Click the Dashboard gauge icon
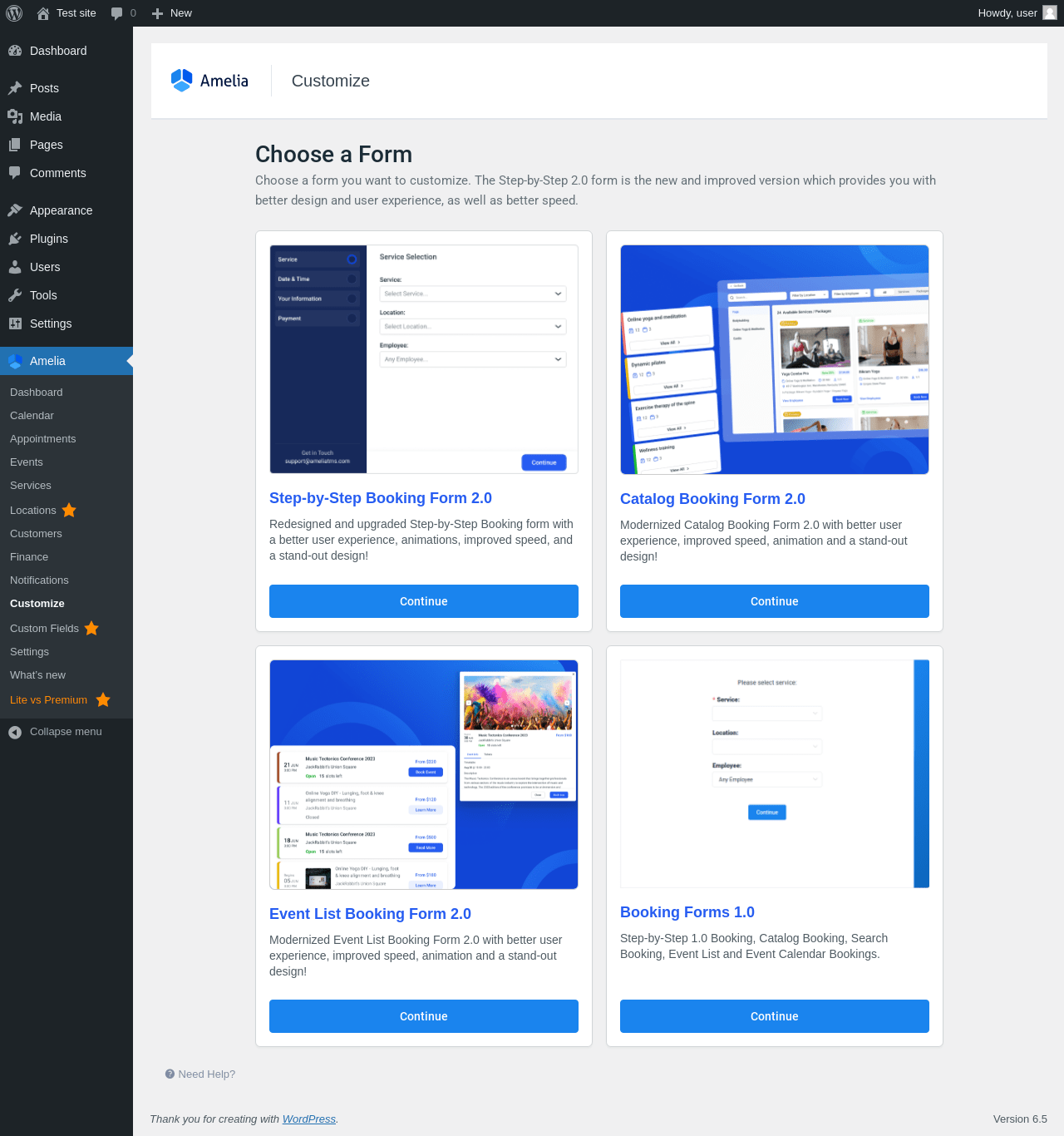Screen dimensions: 1064x1136 click(x=15, y=51)
